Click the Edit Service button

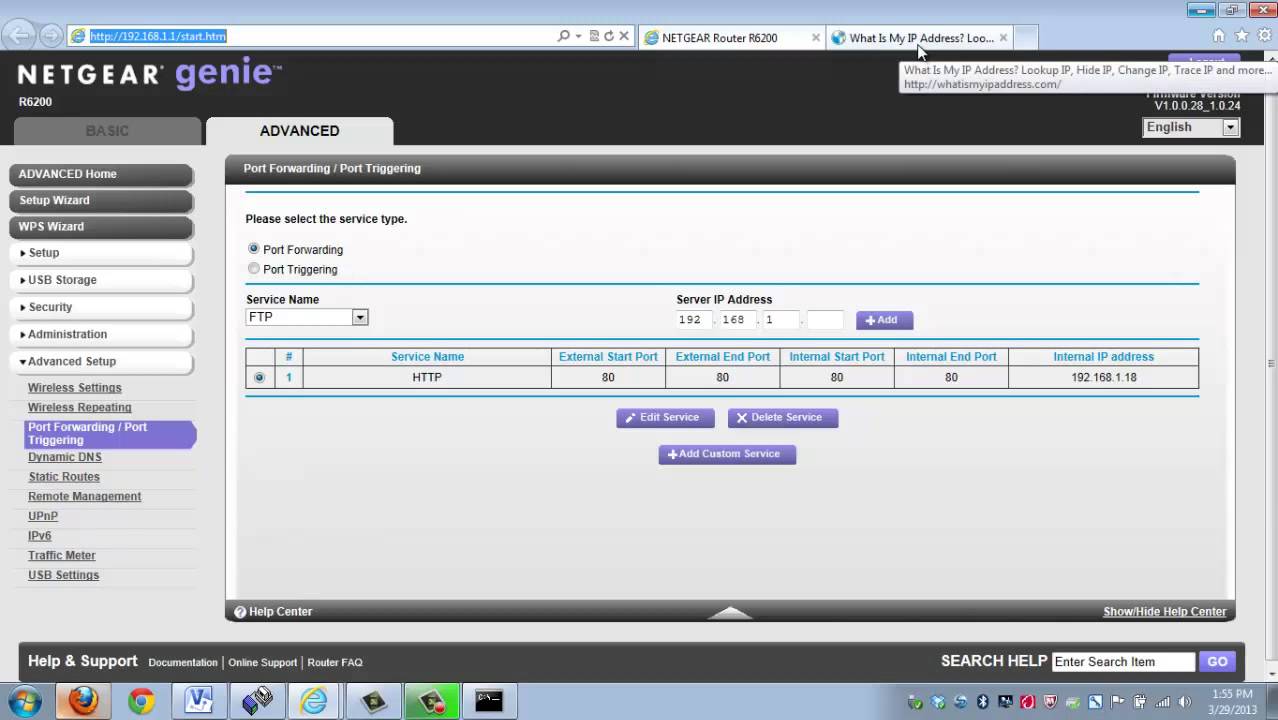pos(665,418)
